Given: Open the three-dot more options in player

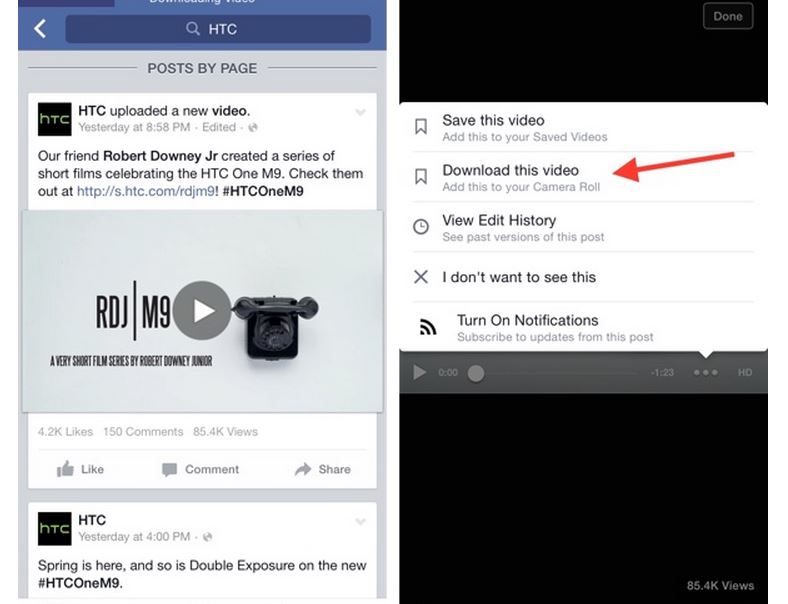Looking at the screenshot, I should click(706, 372).
